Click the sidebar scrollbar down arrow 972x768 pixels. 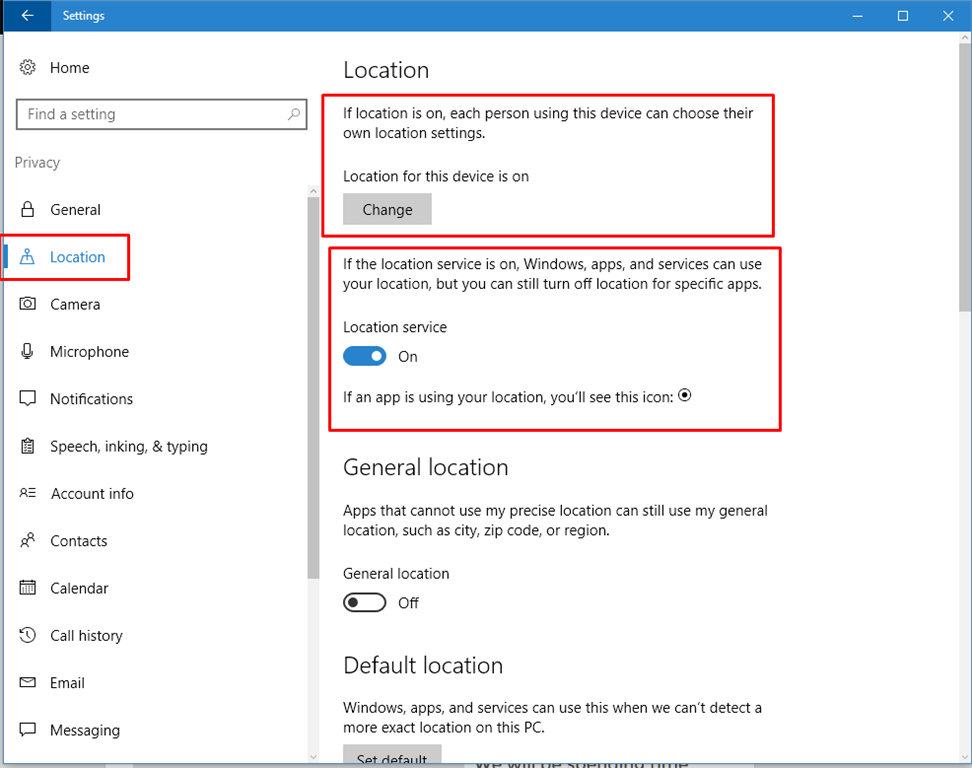click(x=313, y=756)
